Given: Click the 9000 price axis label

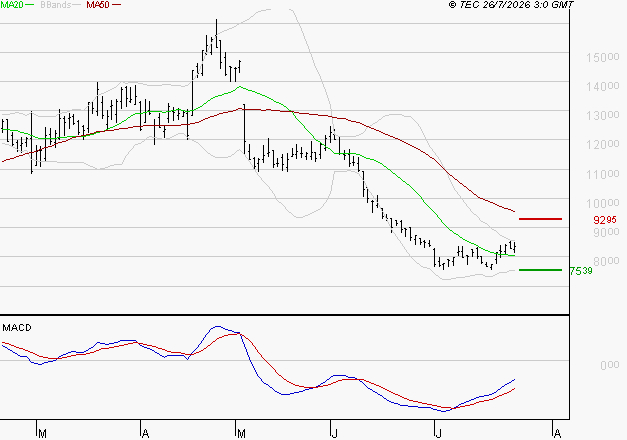Looking at the screenshot, I should pos(606,232).
